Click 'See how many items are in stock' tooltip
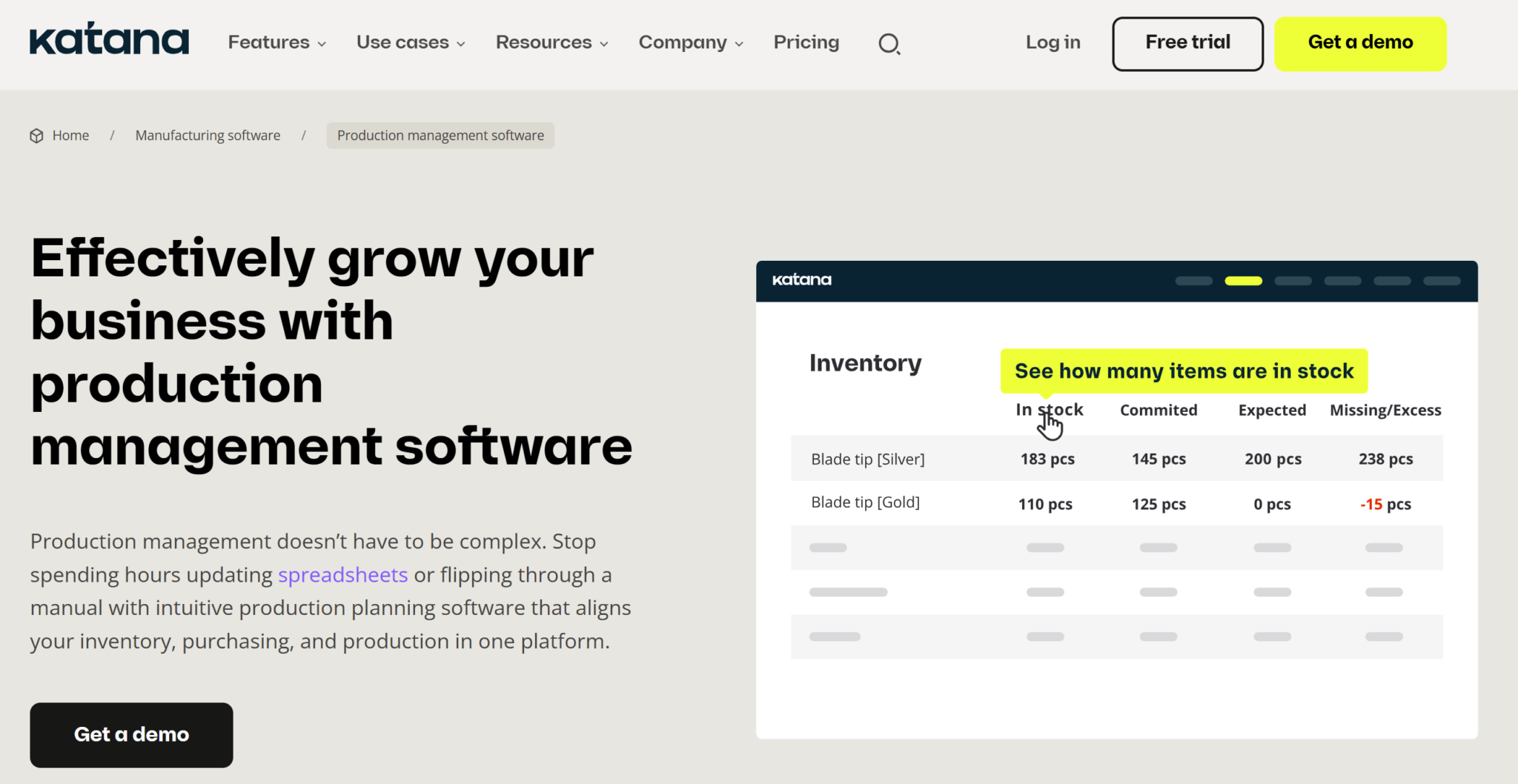The width and height of the screenshot is (1518, 784). [1184, 371]
